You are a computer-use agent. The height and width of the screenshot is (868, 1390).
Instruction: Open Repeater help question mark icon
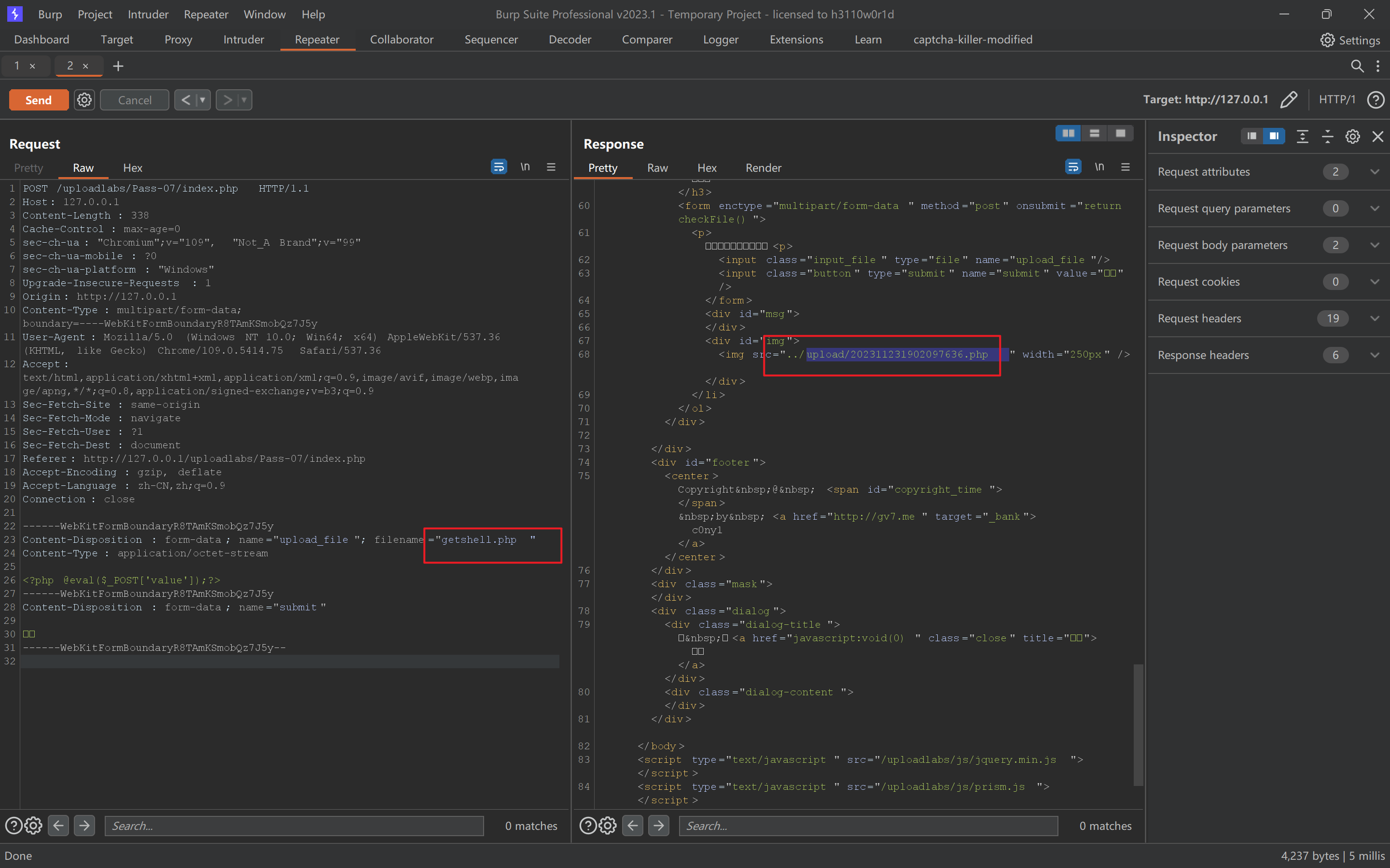(1375, 99)
